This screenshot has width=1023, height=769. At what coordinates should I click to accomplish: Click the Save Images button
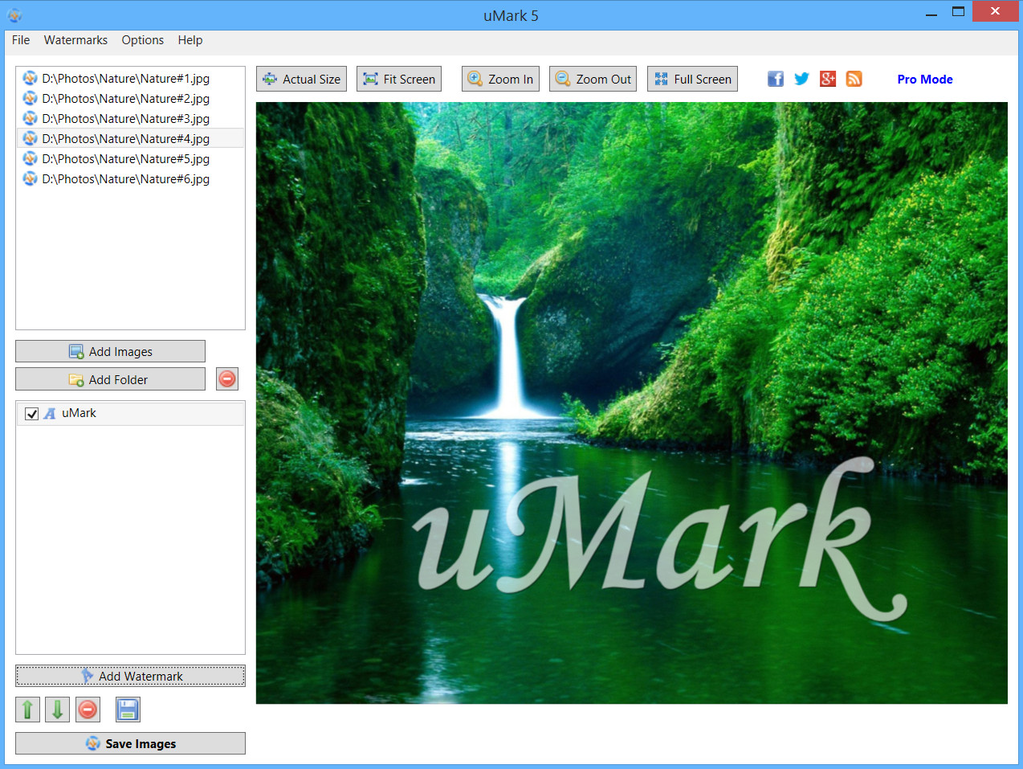130,743
